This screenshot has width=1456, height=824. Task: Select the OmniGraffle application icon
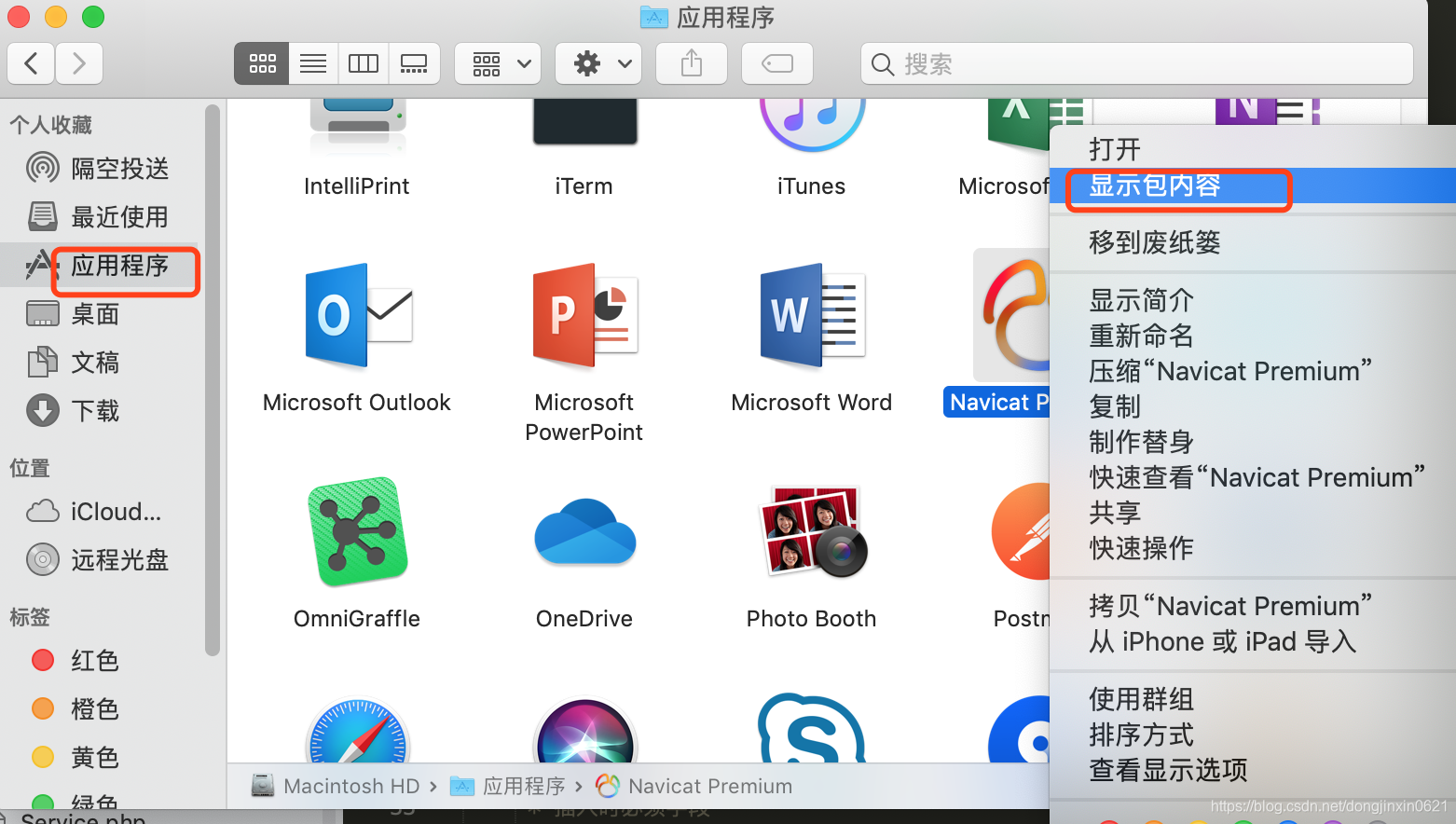coord(357,532)
